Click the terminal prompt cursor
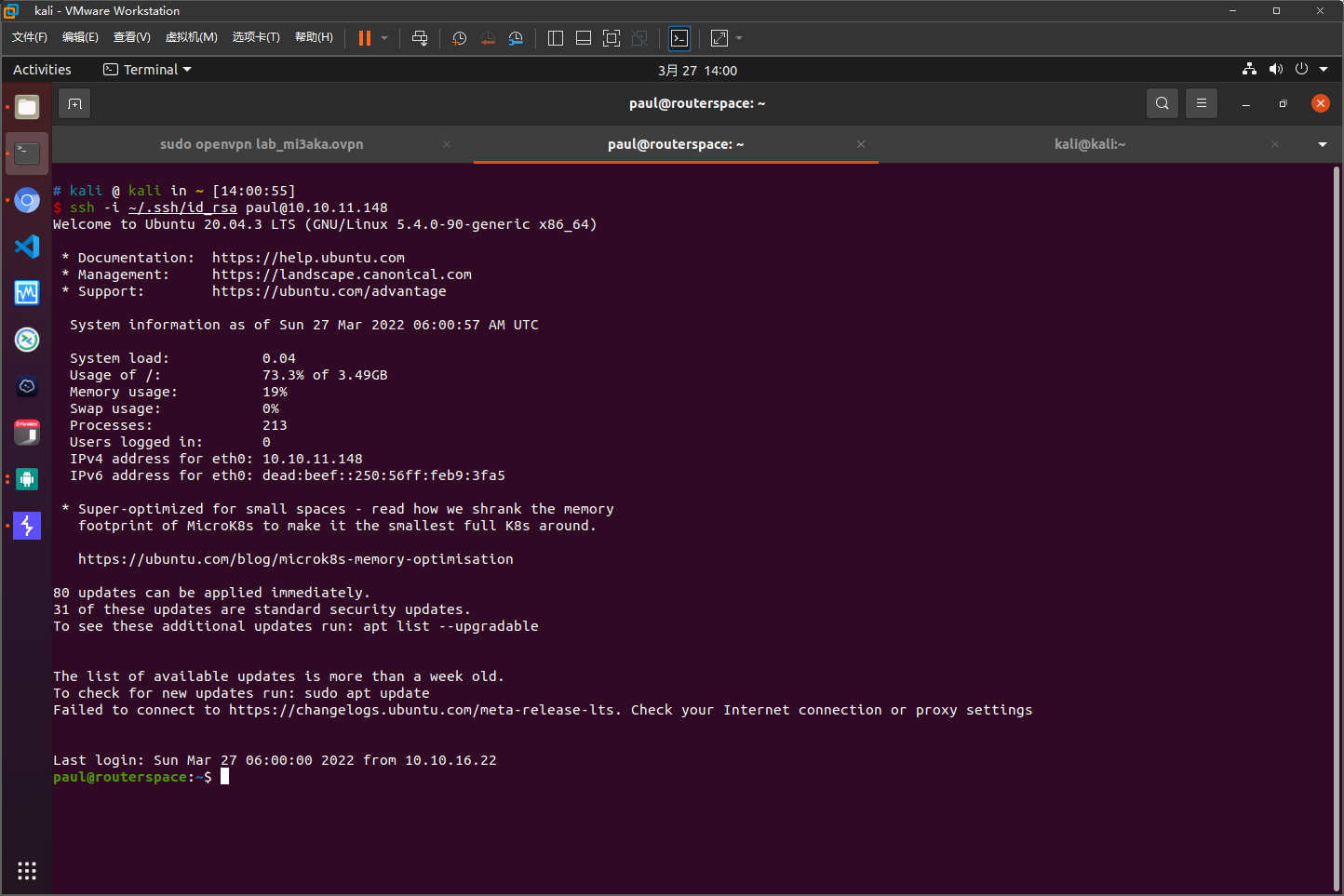This screenshot has height=896, width=1344. pyautogui.click(x=224, y=777)
